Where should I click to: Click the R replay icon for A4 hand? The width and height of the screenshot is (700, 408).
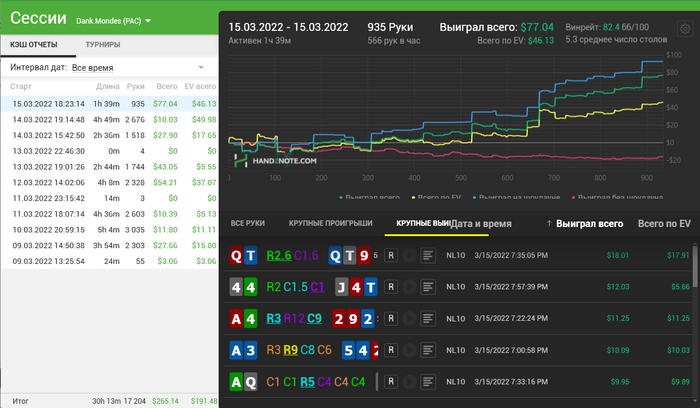point(391,319)
